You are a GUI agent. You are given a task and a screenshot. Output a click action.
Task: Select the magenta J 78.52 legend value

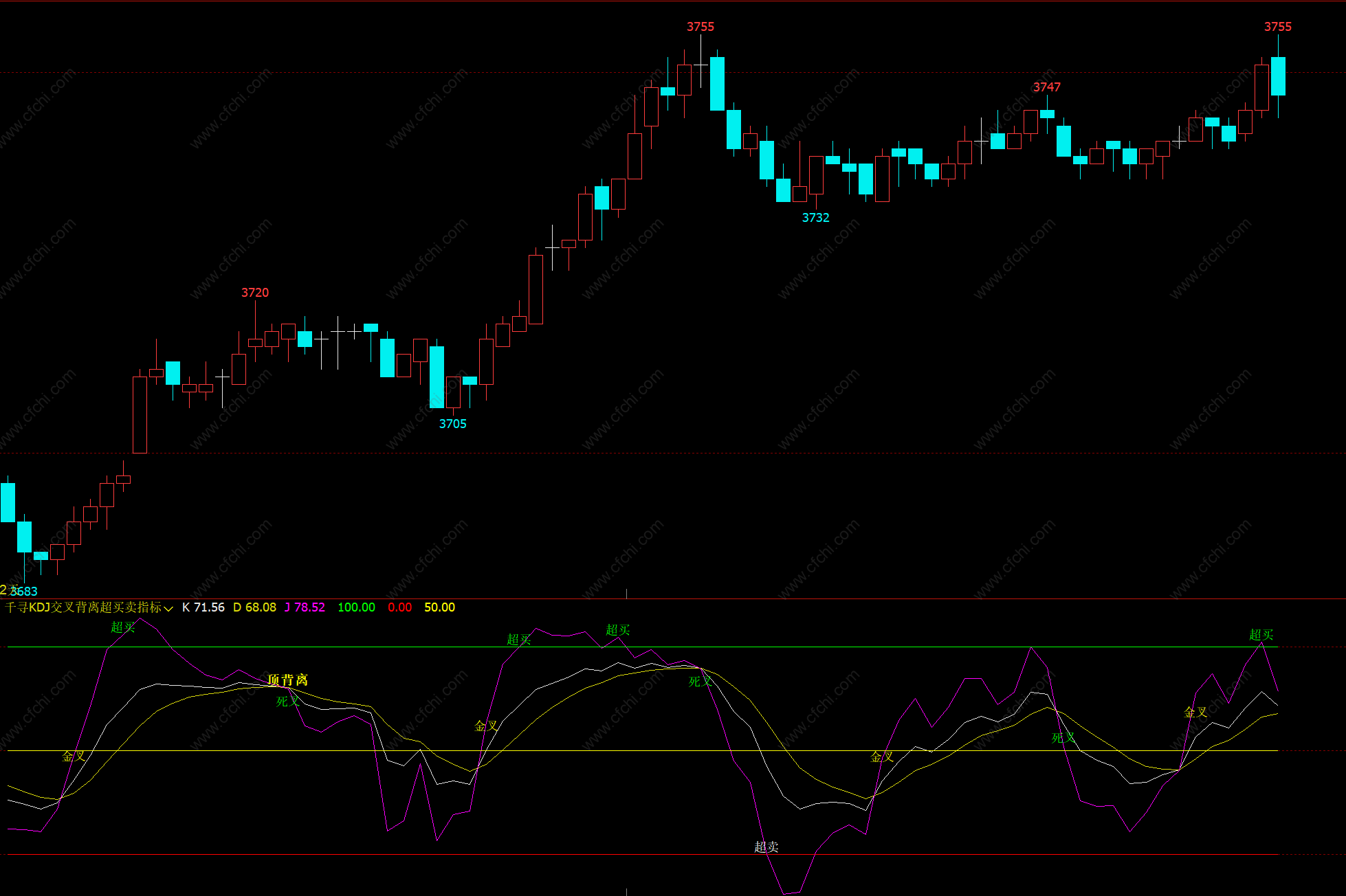[x=305, y=607]
